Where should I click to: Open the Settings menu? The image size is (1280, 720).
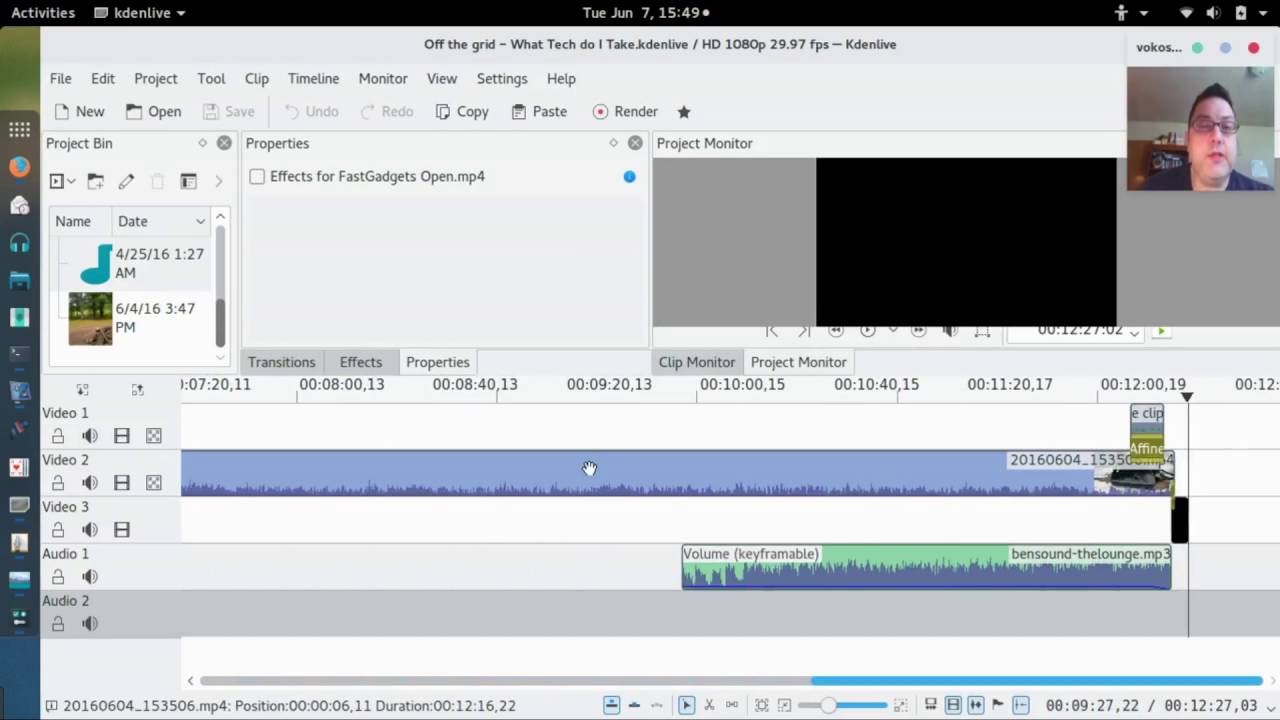[502, 79]
